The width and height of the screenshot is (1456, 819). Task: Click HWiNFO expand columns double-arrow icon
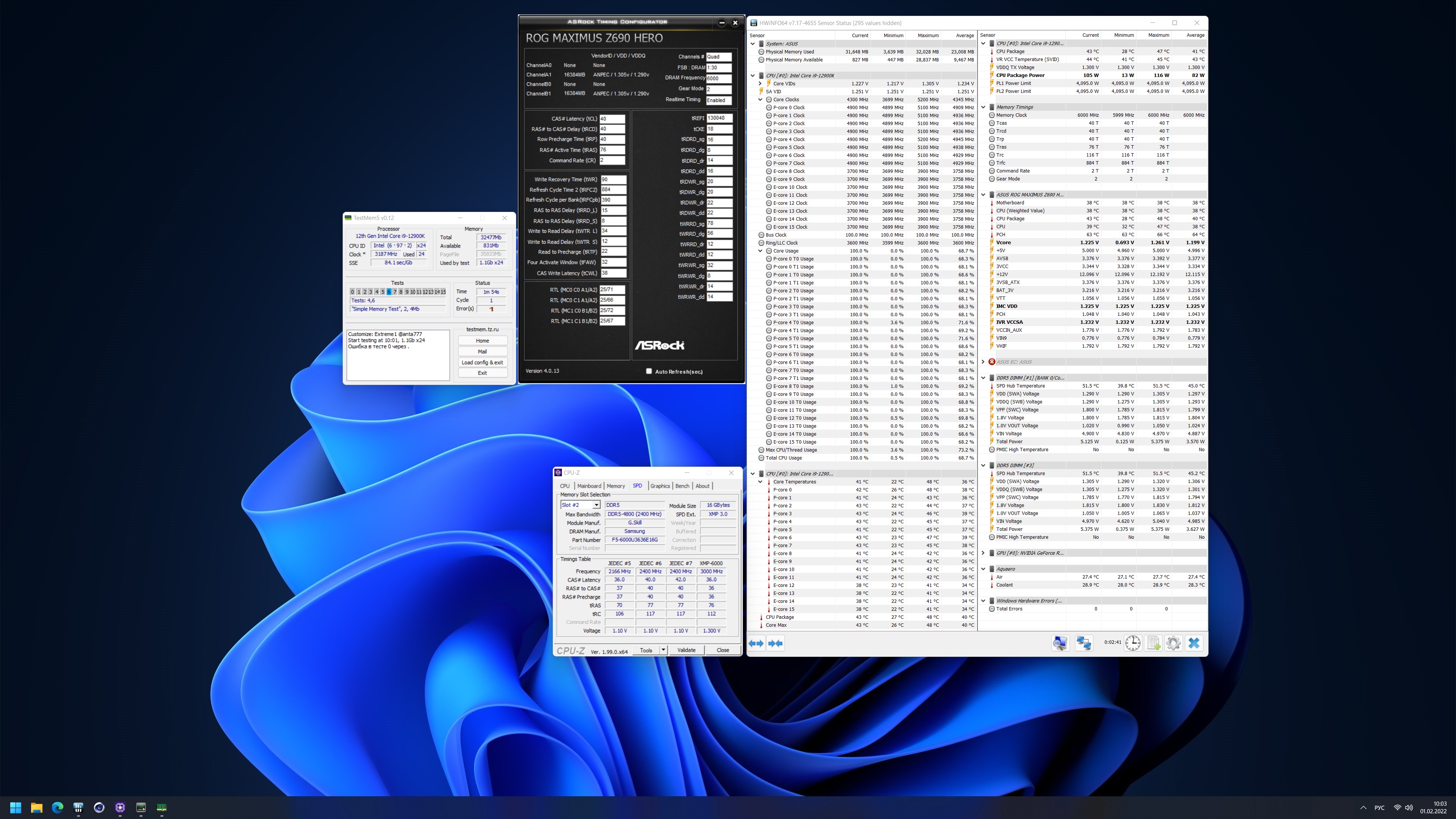(756, 643)
